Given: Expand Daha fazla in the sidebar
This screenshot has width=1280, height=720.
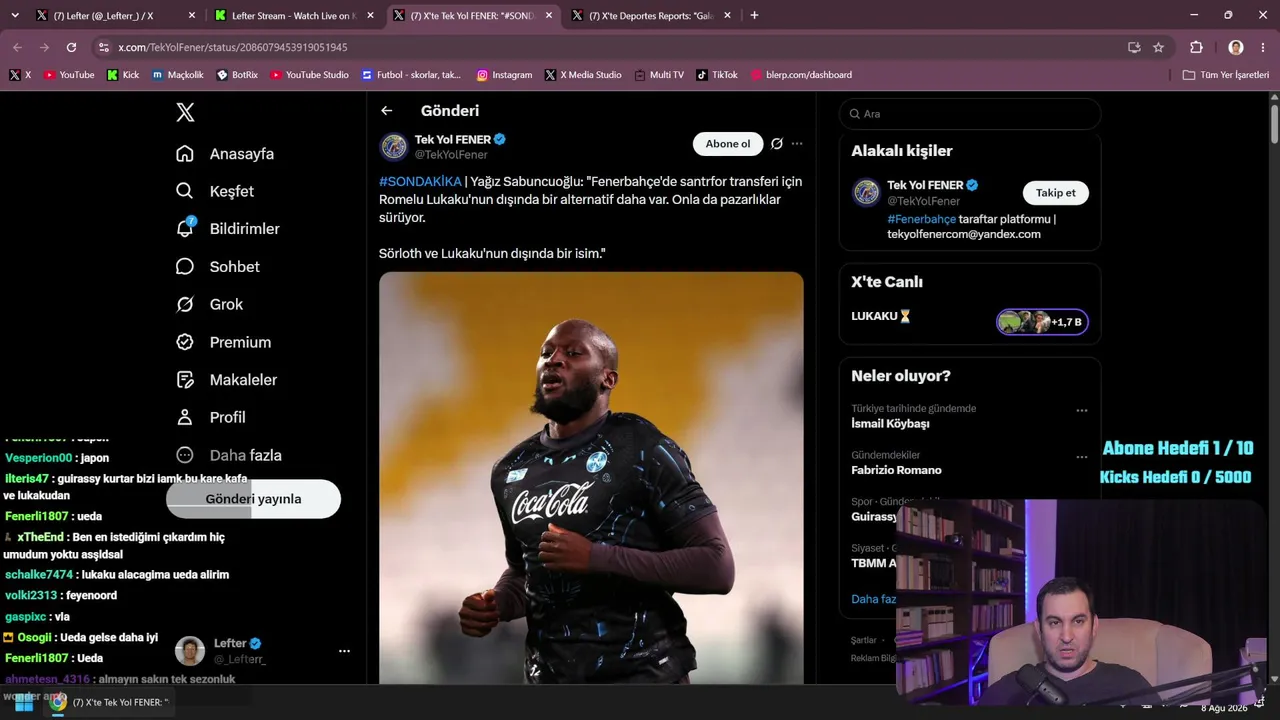Looking at the screenshot, I should [x=229, y=455].
